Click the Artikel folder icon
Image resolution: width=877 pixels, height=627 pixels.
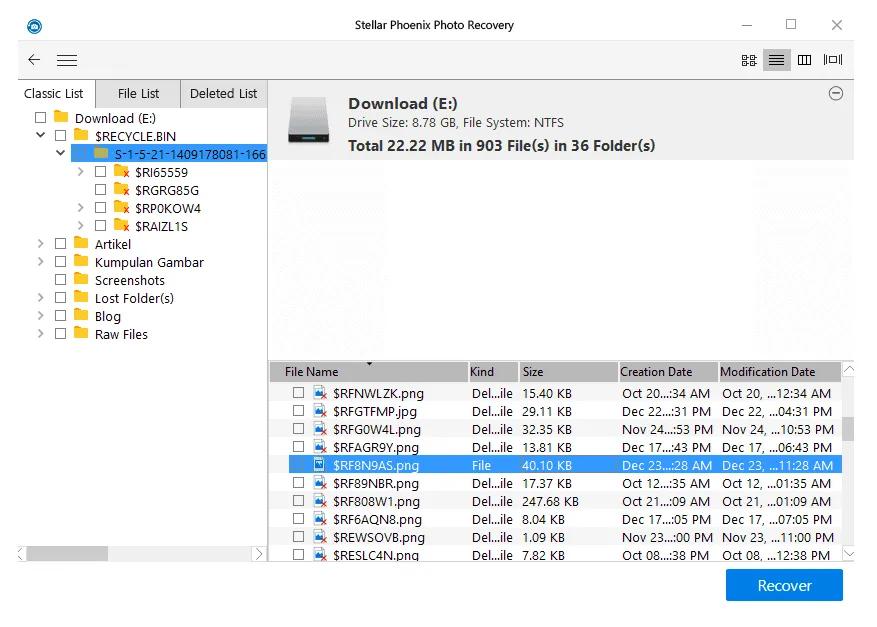[x=81, y=243]
